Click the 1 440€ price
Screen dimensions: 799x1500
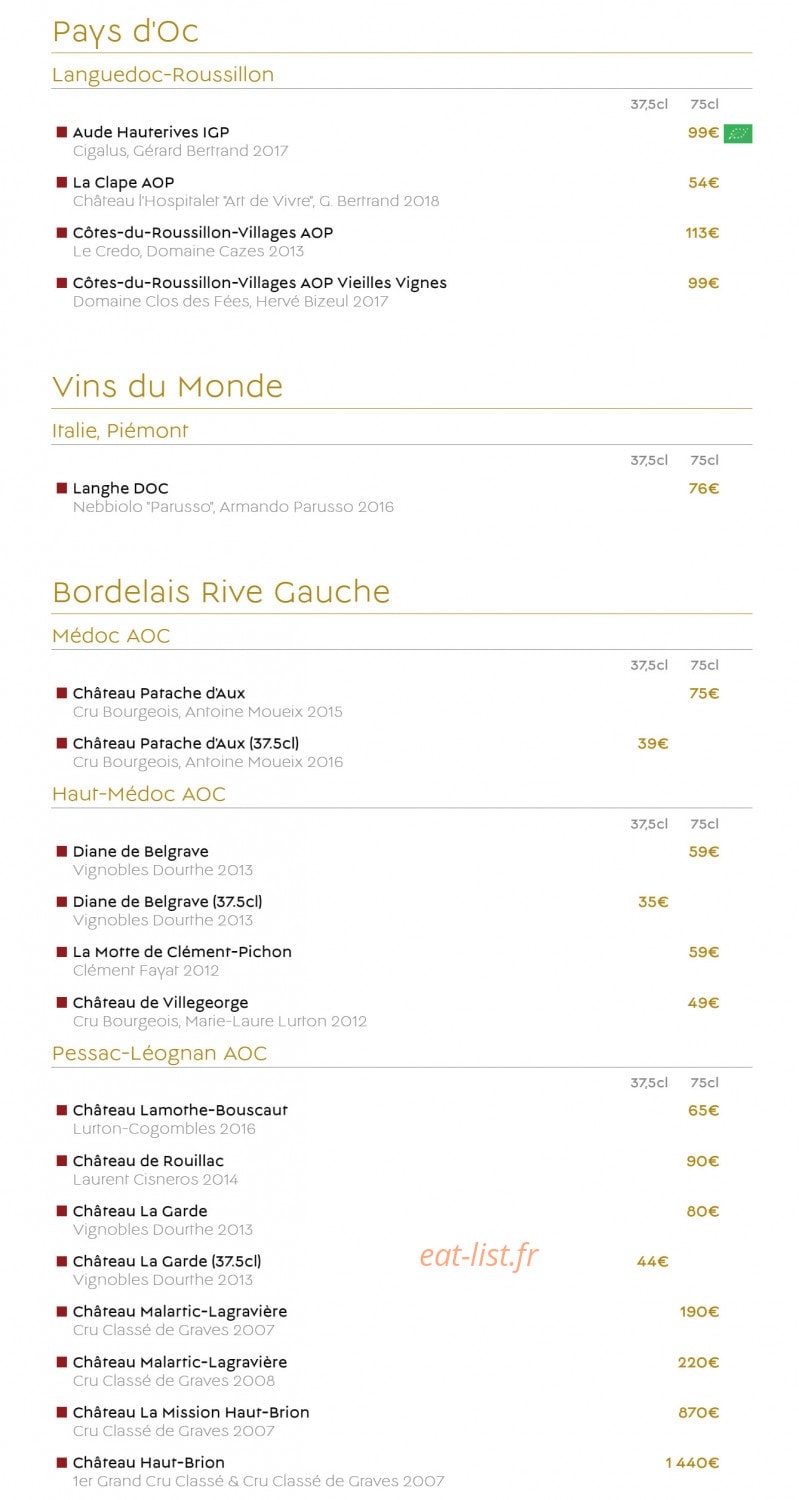coord(692,1463)
